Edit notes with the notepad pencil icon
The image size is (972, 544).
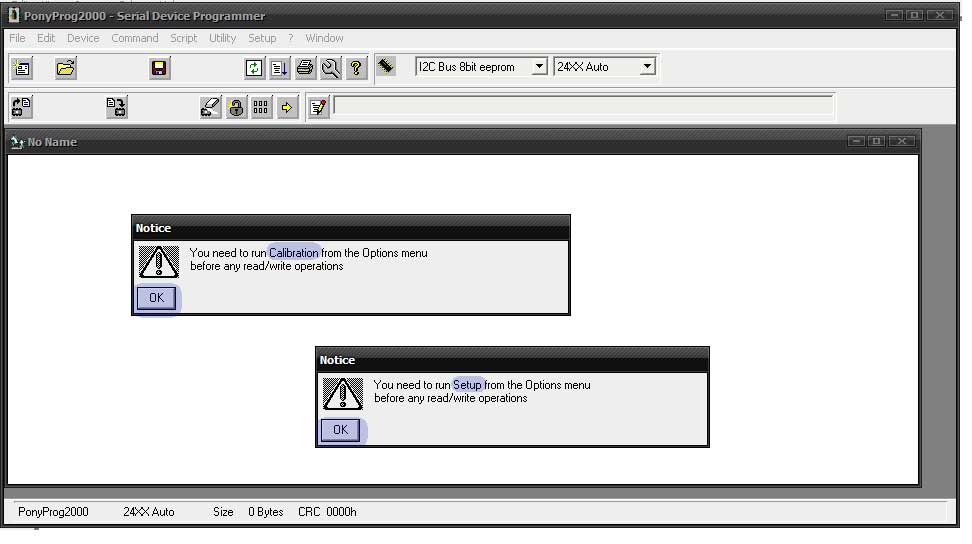pos(319,107)
